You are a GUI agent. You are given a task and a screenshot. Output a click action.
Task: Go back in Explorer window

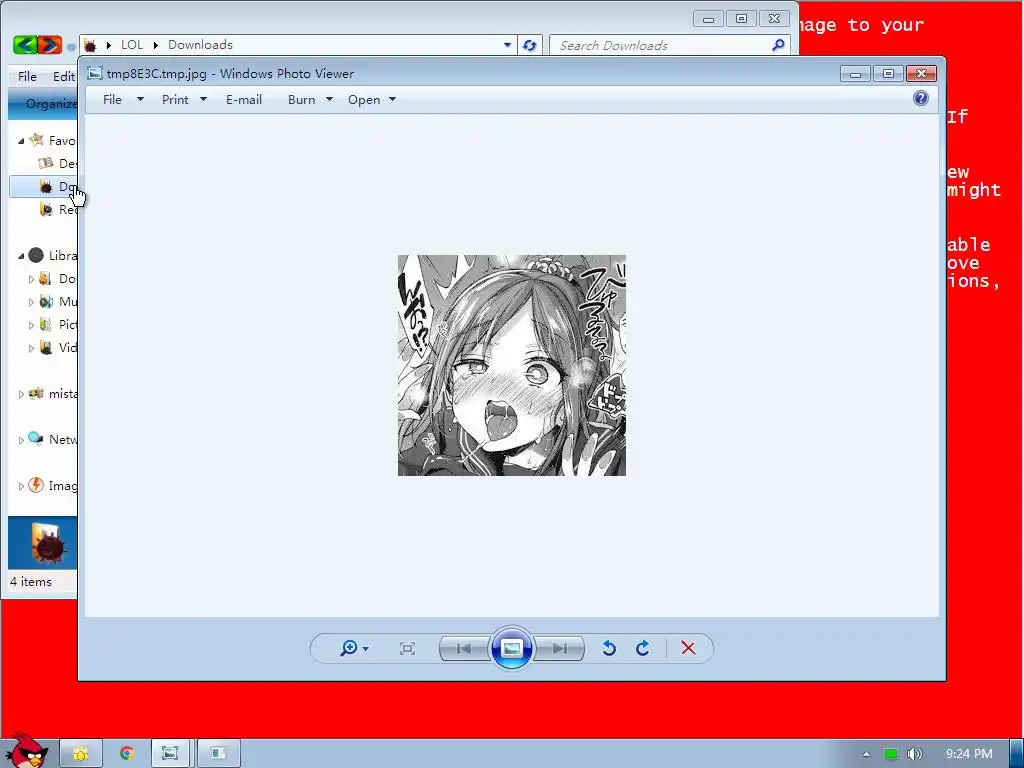(25, 44)
